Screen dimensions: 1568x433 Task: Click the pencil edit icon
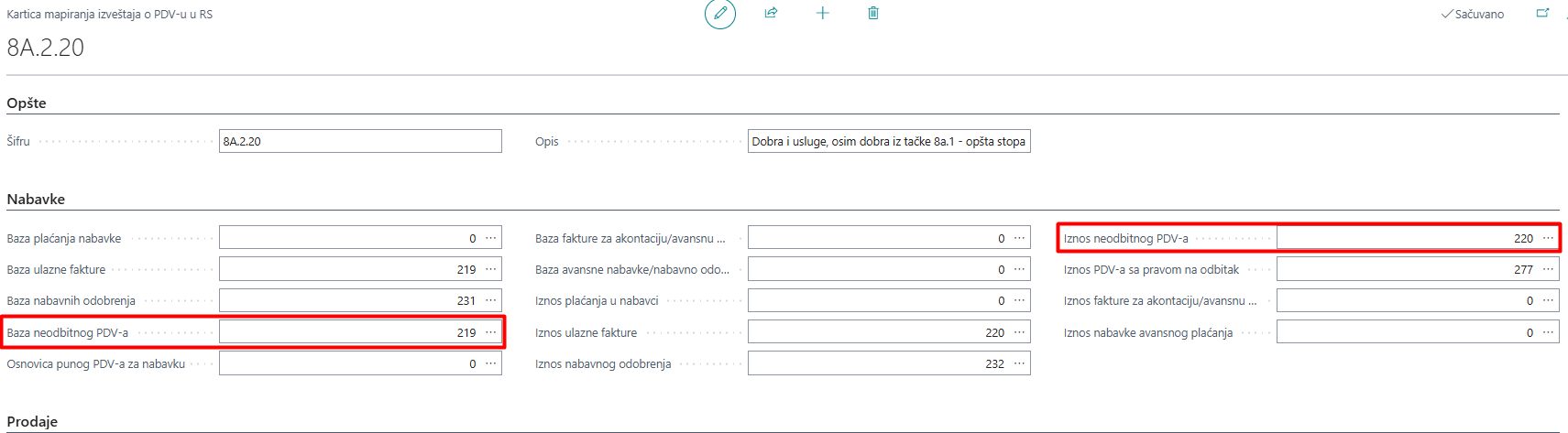pyautogui.click(x=720, y=14)
